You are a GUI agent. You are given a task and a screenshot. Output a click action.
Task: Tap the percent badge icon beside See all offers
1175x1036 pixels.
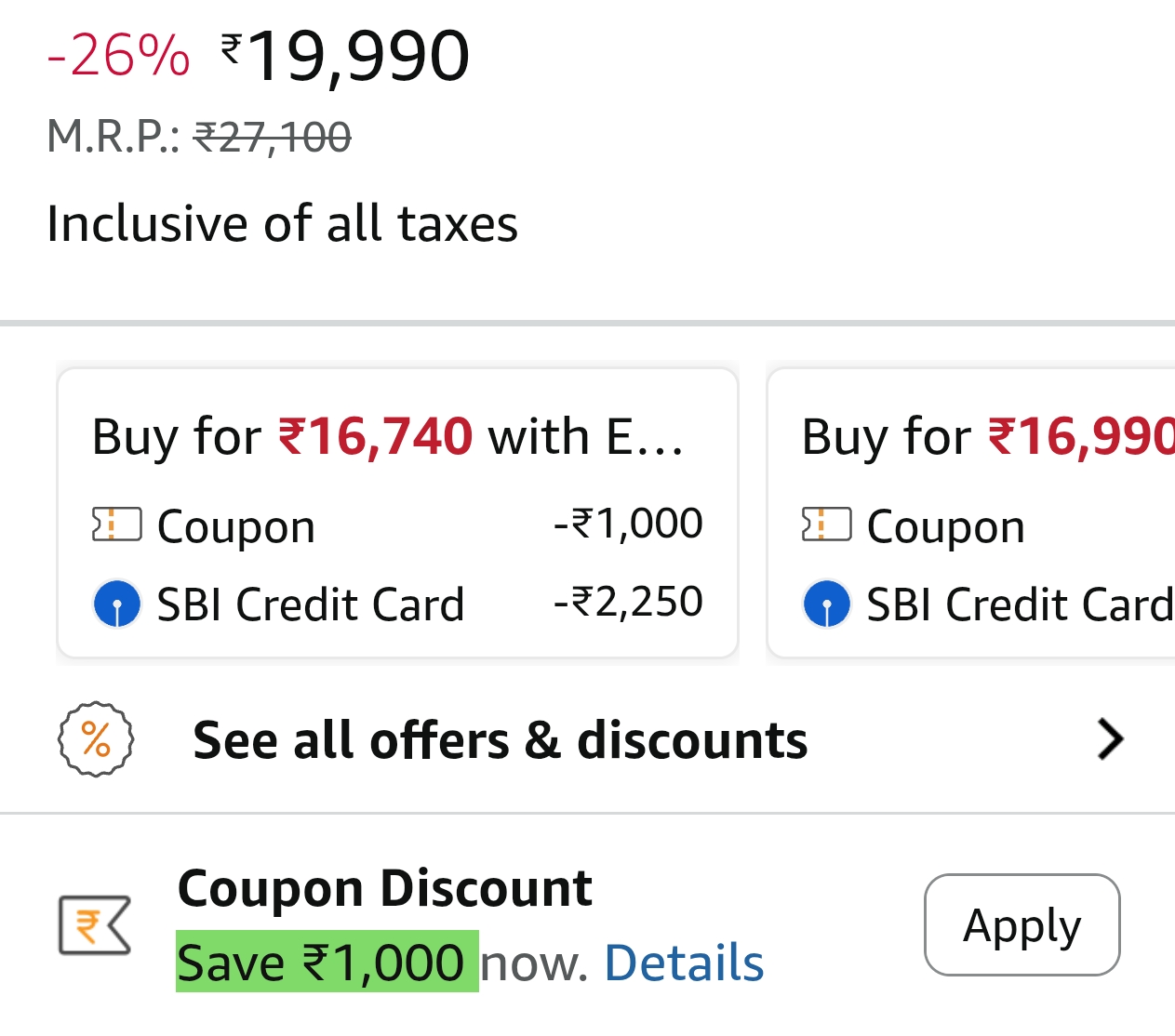[x=96, y=740]
